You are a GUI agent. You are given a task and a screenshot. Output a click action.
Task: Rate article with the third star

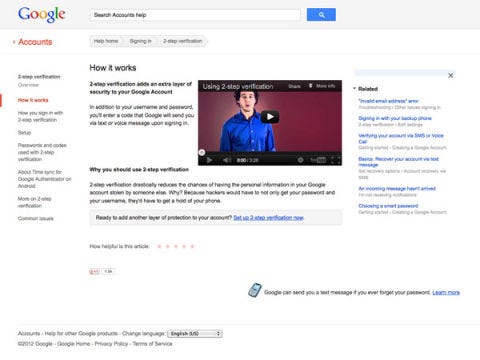pyautogui.click(x=176, y=247)
